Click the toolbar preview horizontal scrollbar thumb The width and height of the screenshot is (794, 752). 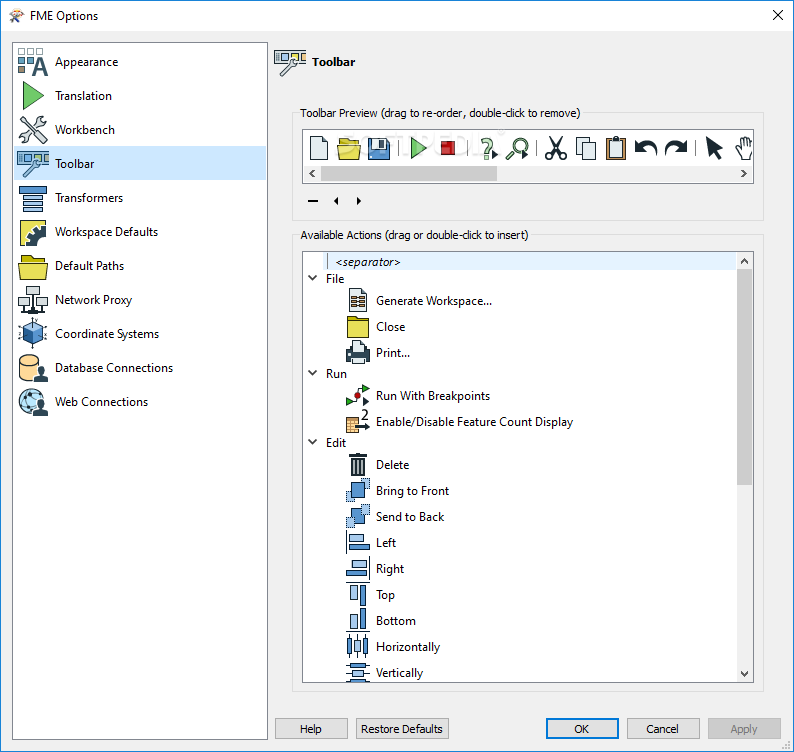click(409, 174)
